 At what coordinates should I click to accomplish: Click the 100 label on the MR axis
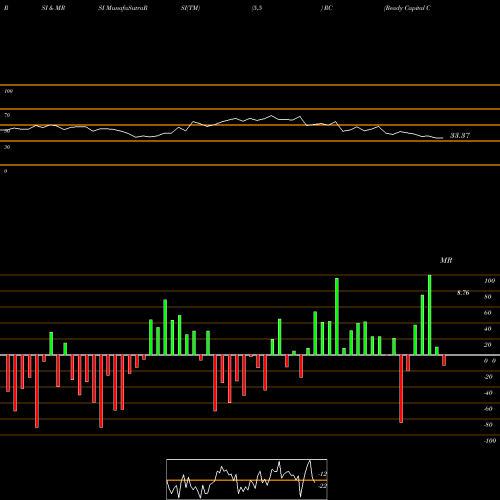pyautogui.click(x=489, y=281)
